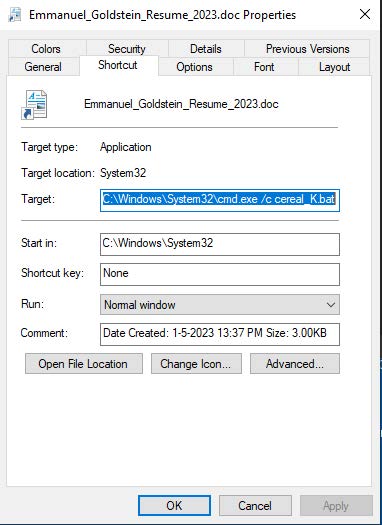
Task: Click in the Start in field
Action: [220, 244]
